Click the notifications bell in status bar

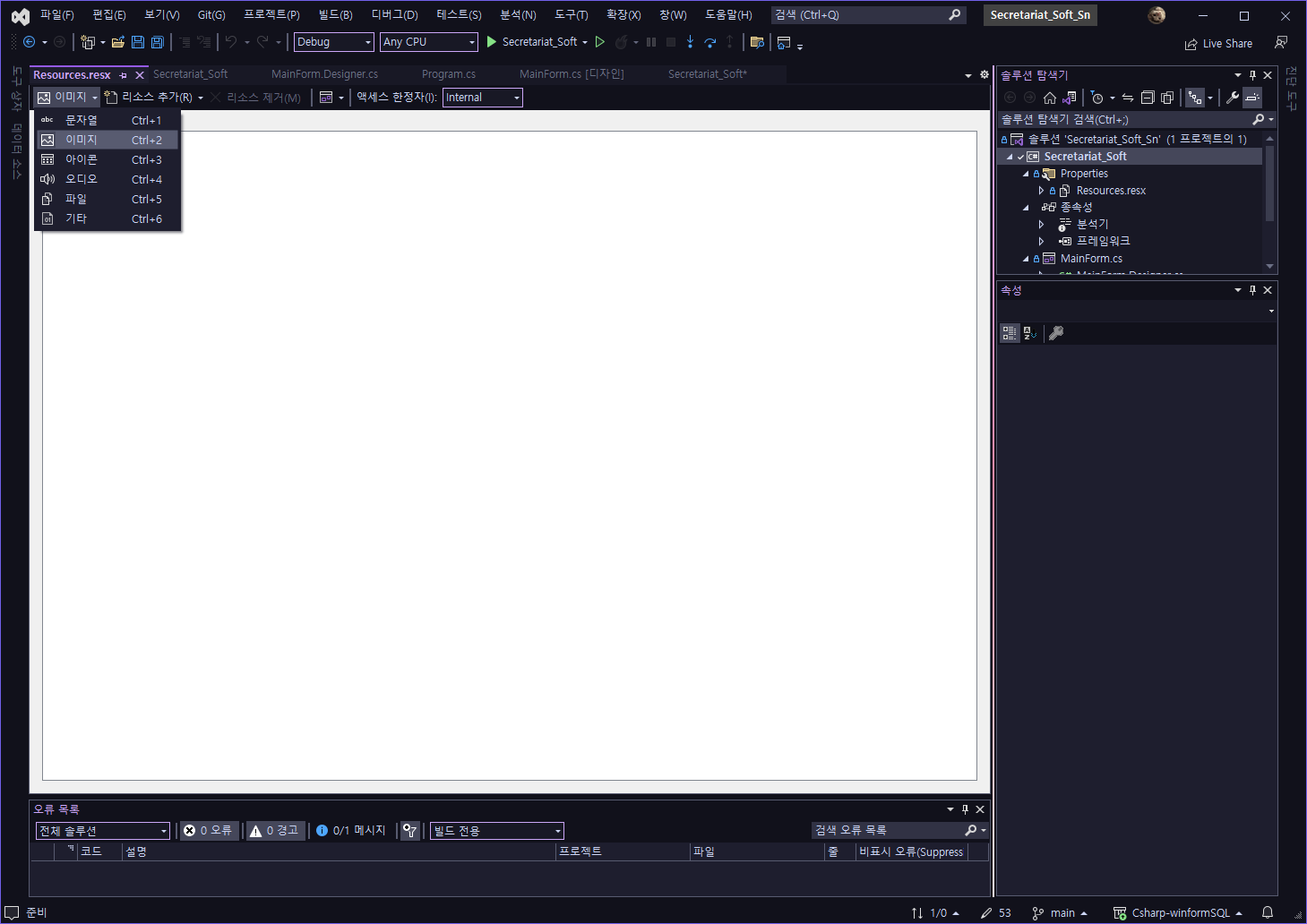(1268, 912)
